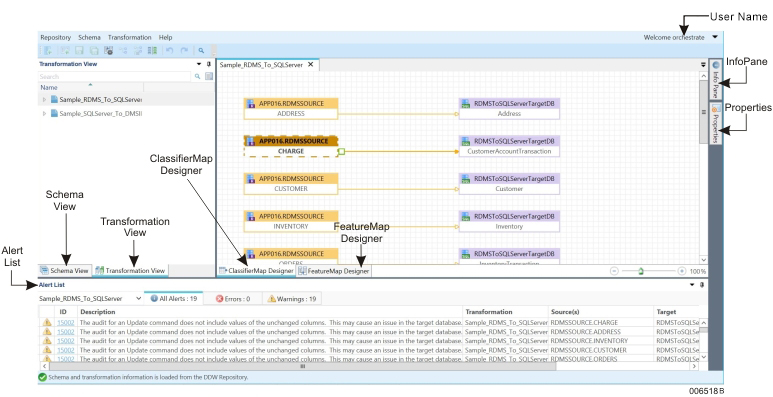Open the ClassifierMap Designer tab
The image size is (773, 397).
pyautogui.click(x=256, y=271)
